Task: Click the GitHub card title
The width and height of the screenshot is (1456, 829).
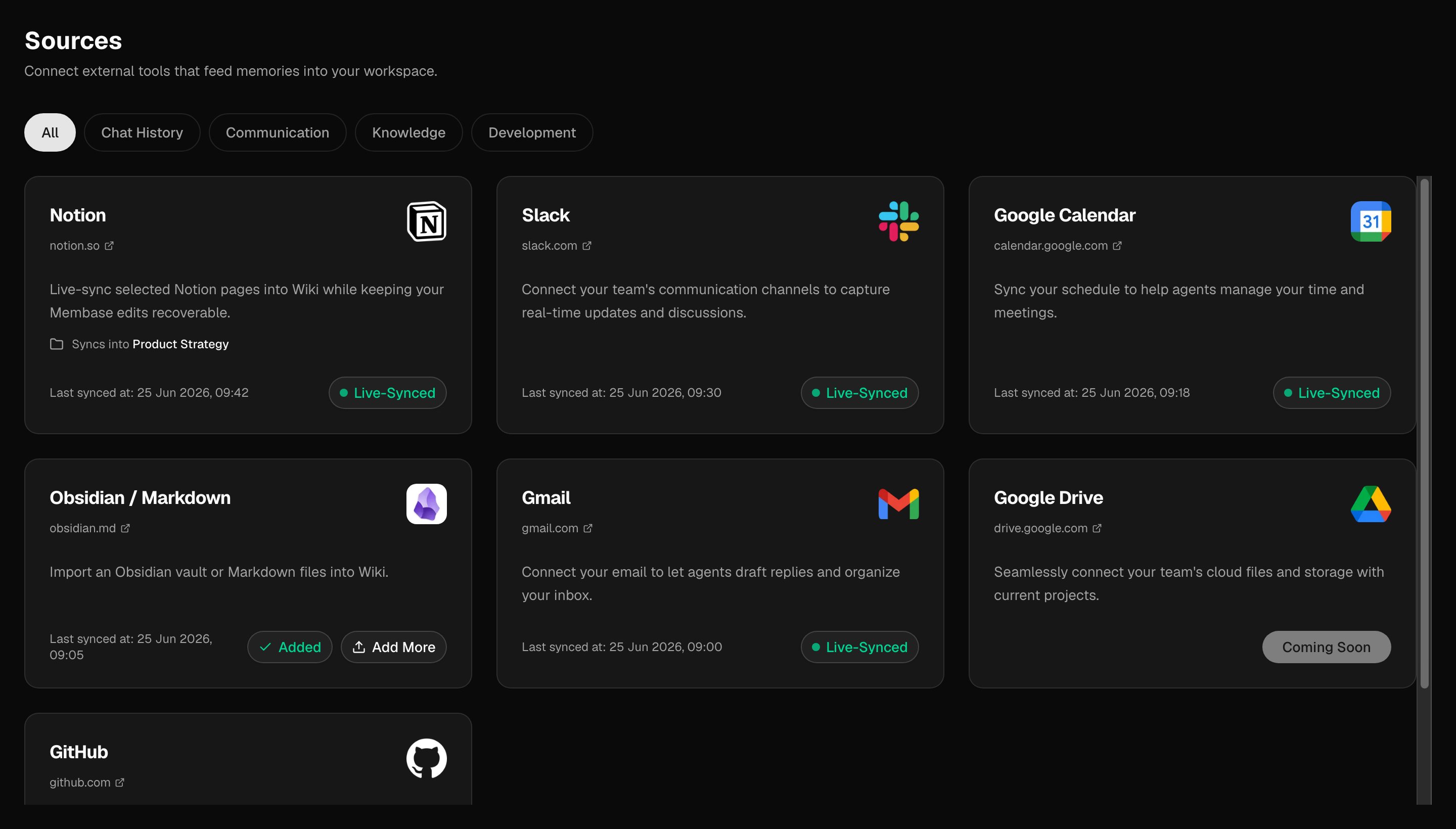Action: 78,752
